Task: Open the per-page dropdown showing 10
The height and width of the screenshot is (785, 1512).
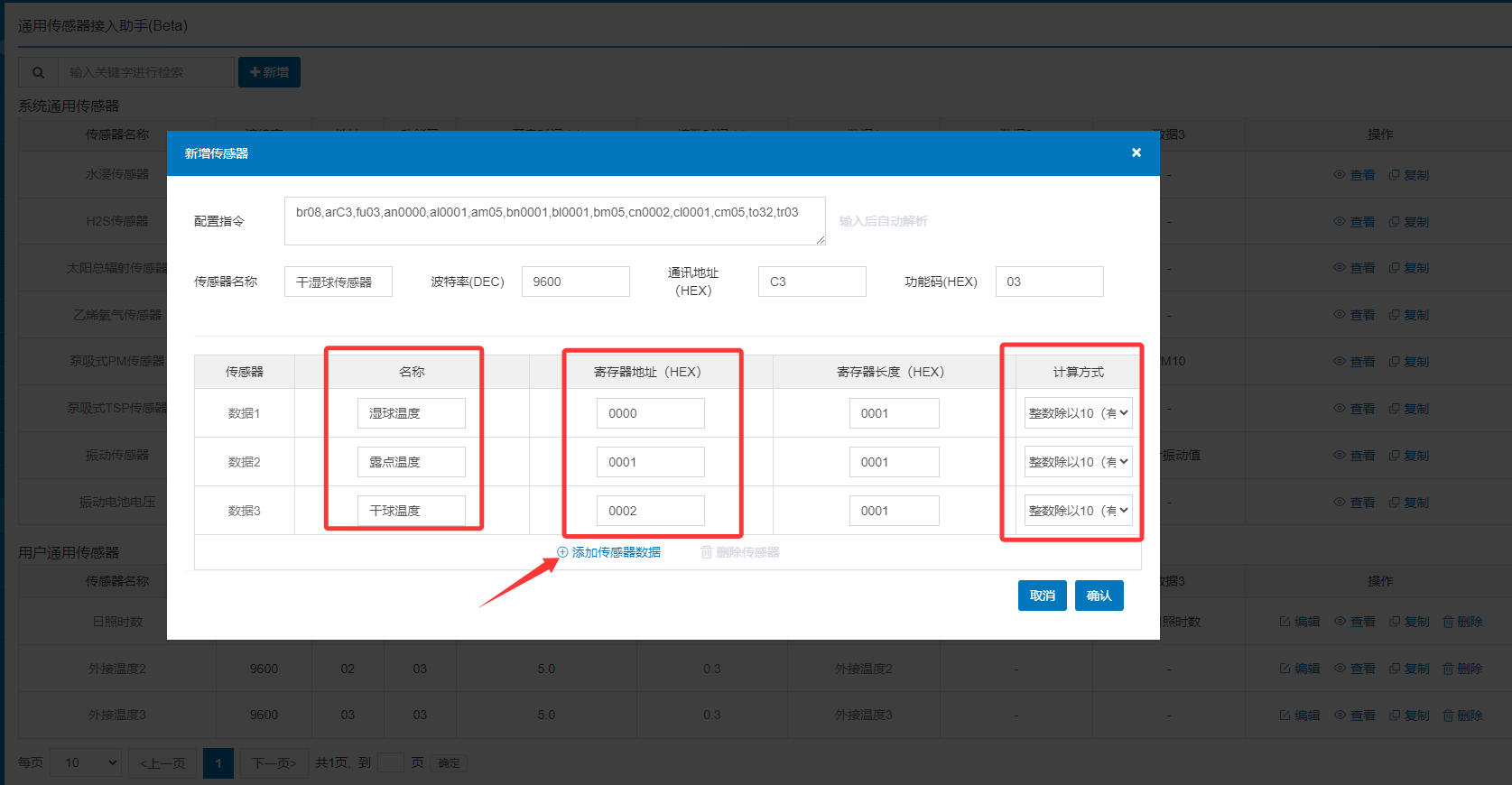Action: pyautogui.click(x=86, y=762)
